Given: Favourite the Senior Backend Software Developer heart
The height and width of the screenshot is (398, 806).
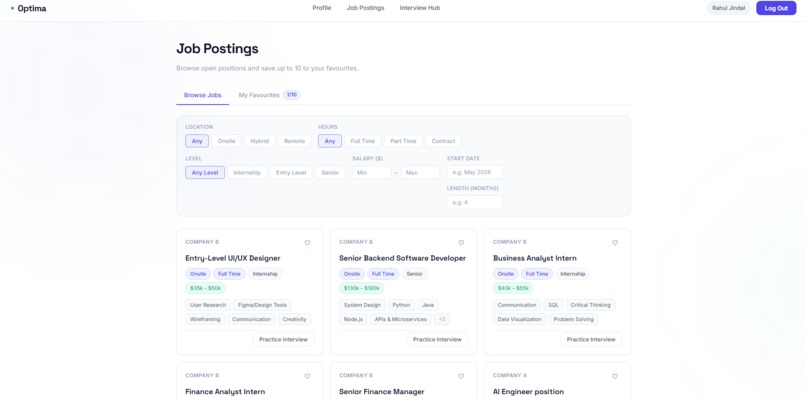Looking at the screenshot, I should (x=461, y=243).
